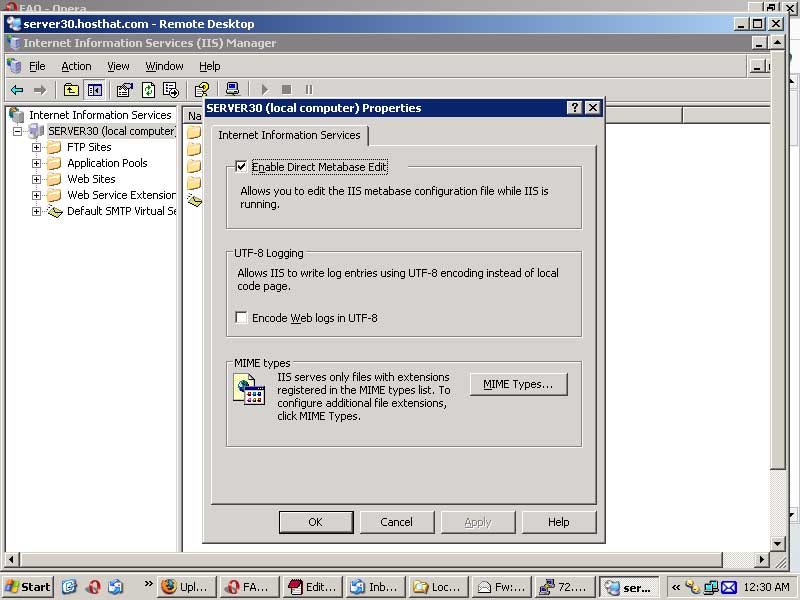Switch to the Inb... taskbar button
The width and height of the screenshot is (800, 600).
[x=376, y=587]
